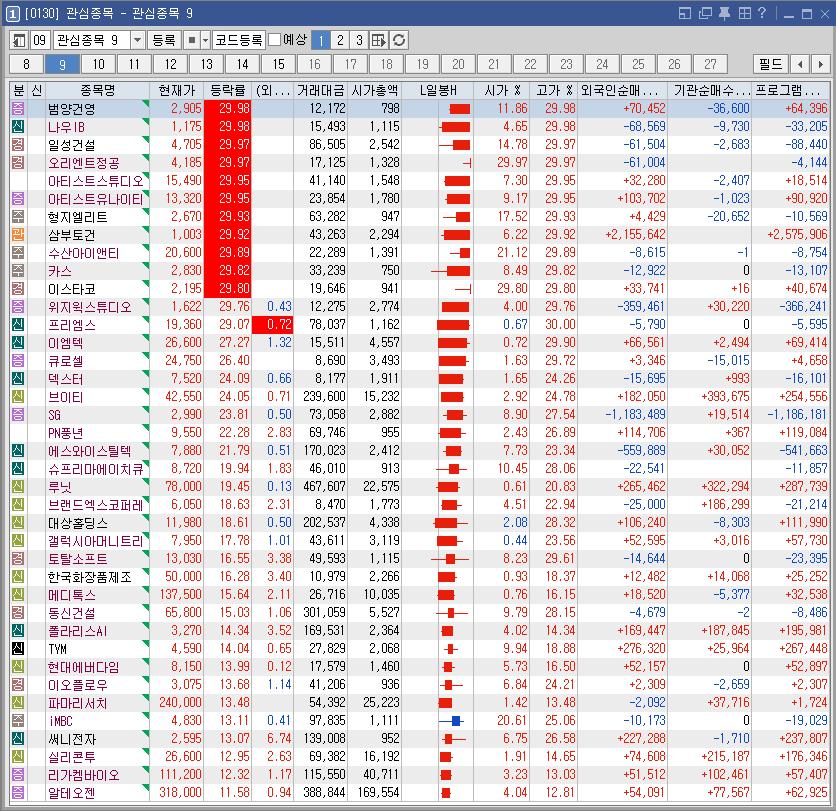
Task: Click the 종목명 column header
Action: pos(98,90)
